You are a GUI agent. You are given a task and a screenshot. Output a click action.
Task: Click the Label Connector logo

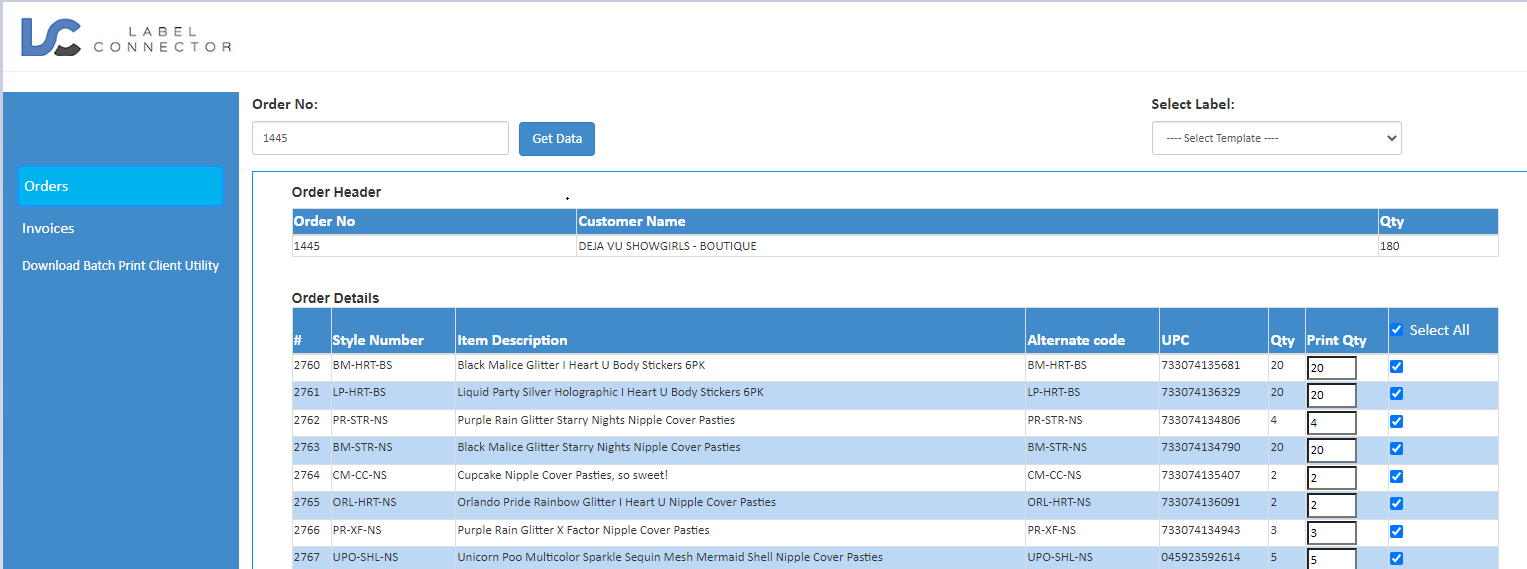tap(126, 37)
